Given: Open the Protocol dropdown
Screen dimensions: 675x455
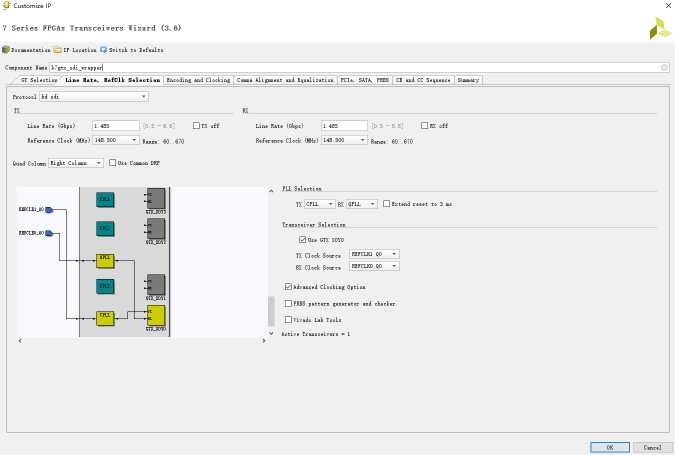Looking at the screenshot, I should (94, 96).
